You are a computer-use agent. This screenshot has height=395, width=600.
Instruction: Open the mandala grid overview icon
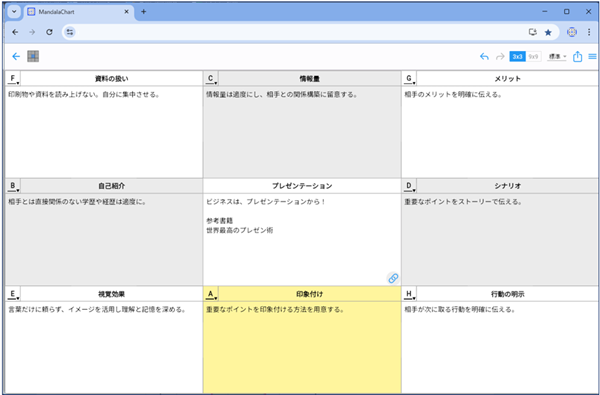(x=33, y=57)
